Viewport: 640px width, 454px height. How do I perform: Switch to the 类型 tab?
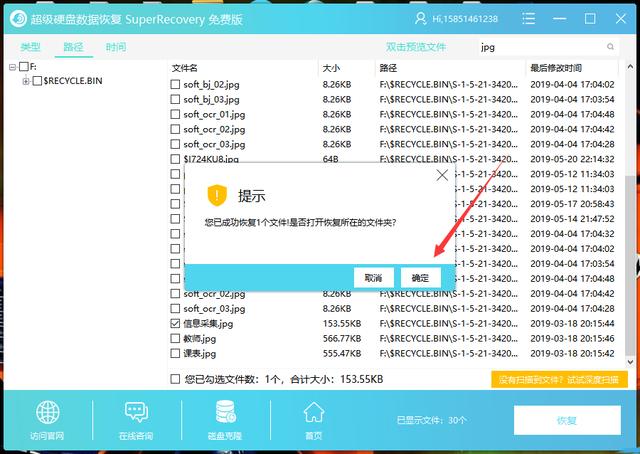[x=31, y=47]
